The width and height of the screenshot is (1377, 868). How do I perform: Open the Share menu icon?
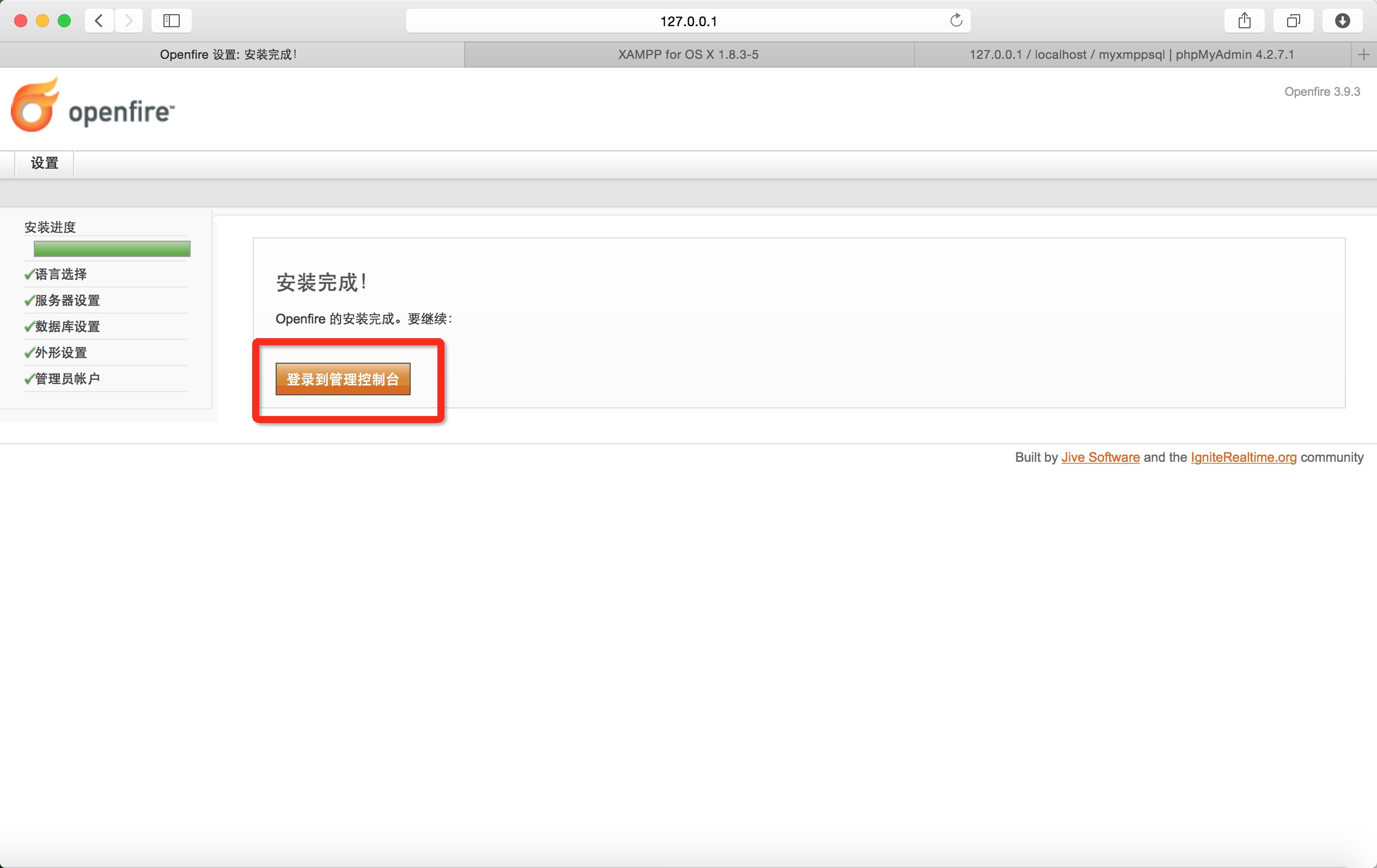(1244, 21)
